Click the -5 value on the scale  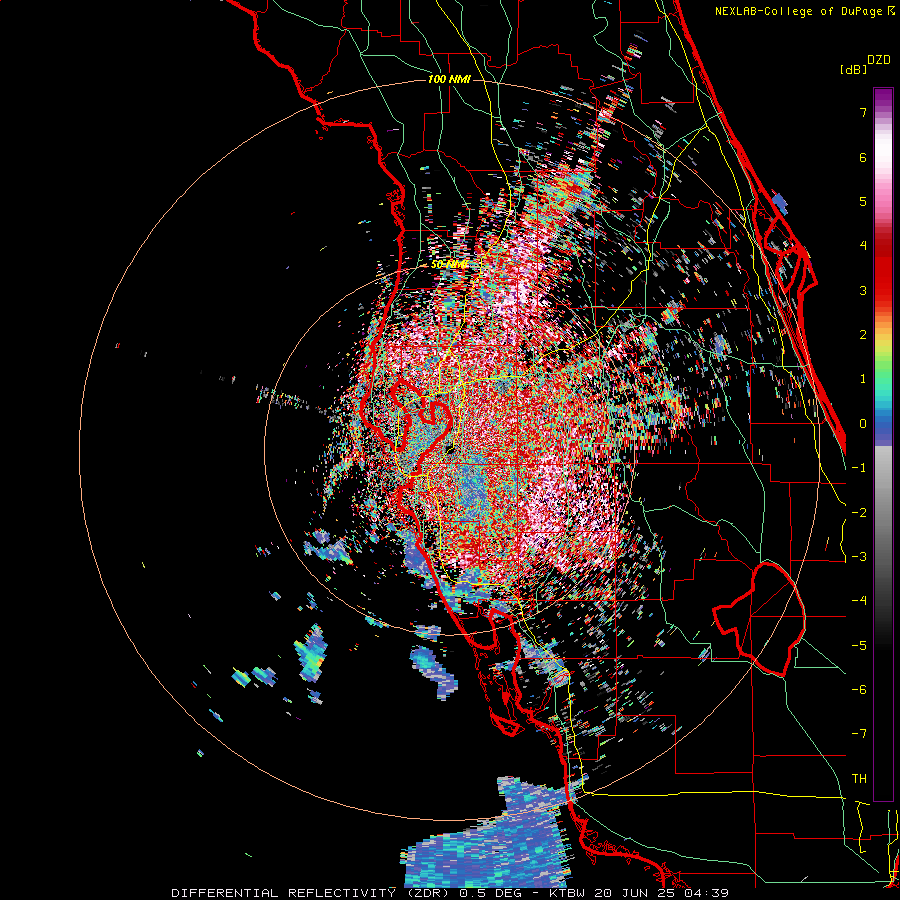859,645
